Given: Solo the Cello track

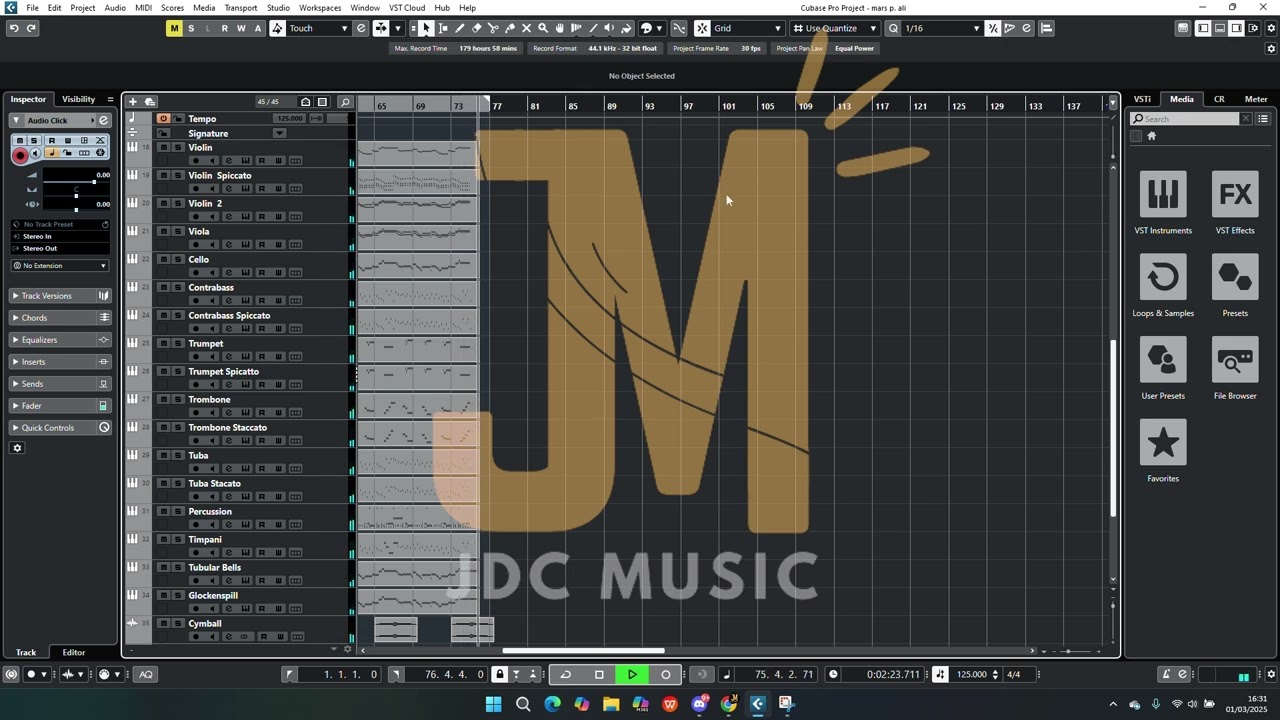Looking at the screenshot, I should pyautogui.click(x=178, y=259).
